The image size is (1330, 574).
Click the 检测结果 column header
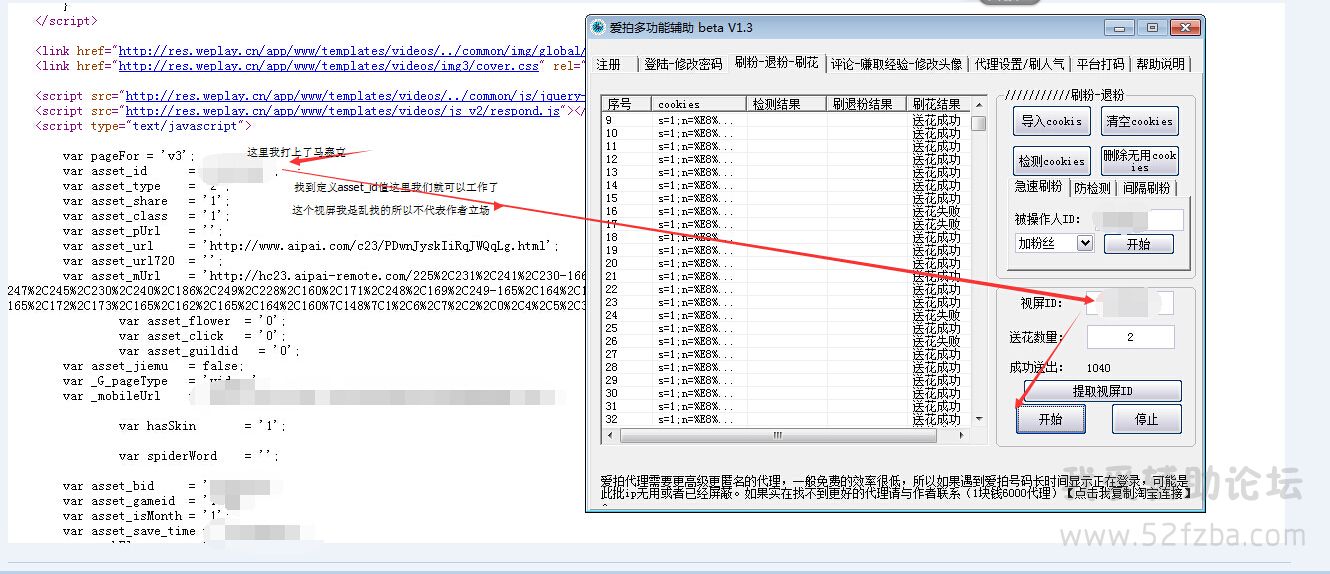point(786,104)
